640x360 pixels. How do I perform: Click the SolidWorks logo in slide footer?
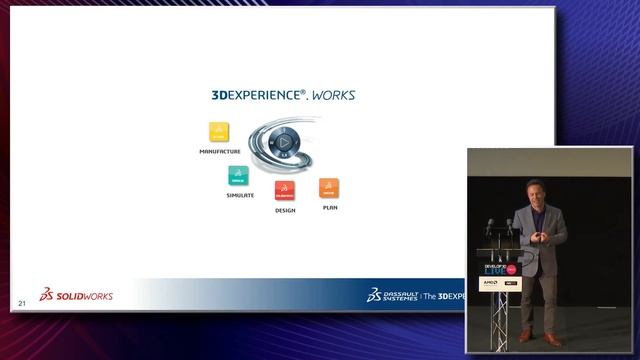point(76,295)
